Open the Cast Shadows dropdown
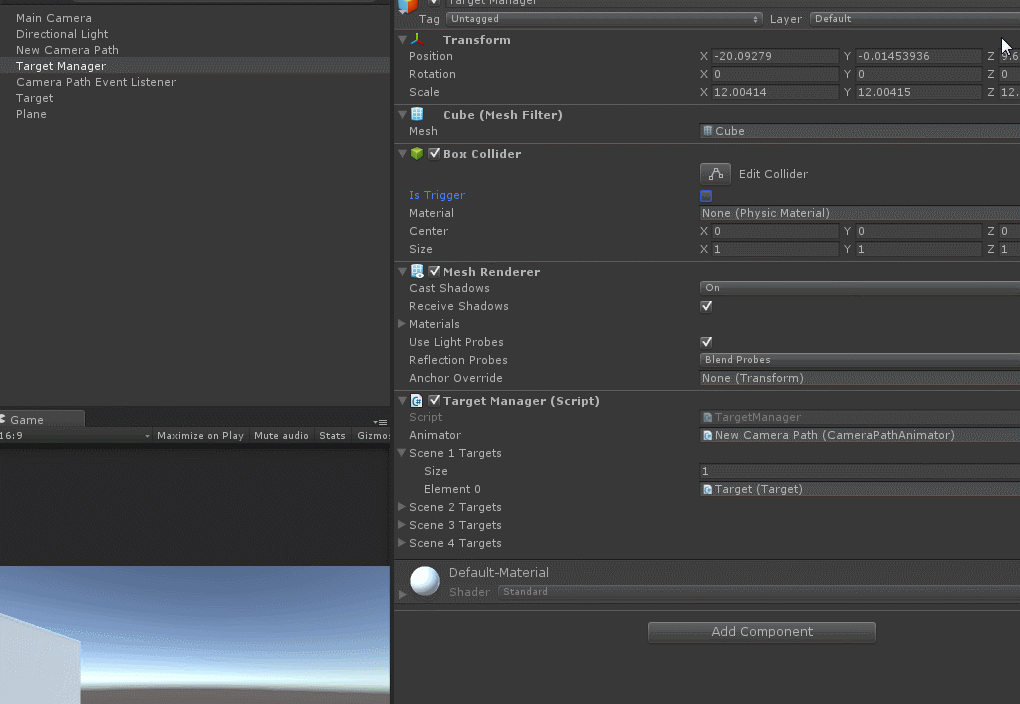The height and width of the screenshot is (704, 1020). click(859, 288)
